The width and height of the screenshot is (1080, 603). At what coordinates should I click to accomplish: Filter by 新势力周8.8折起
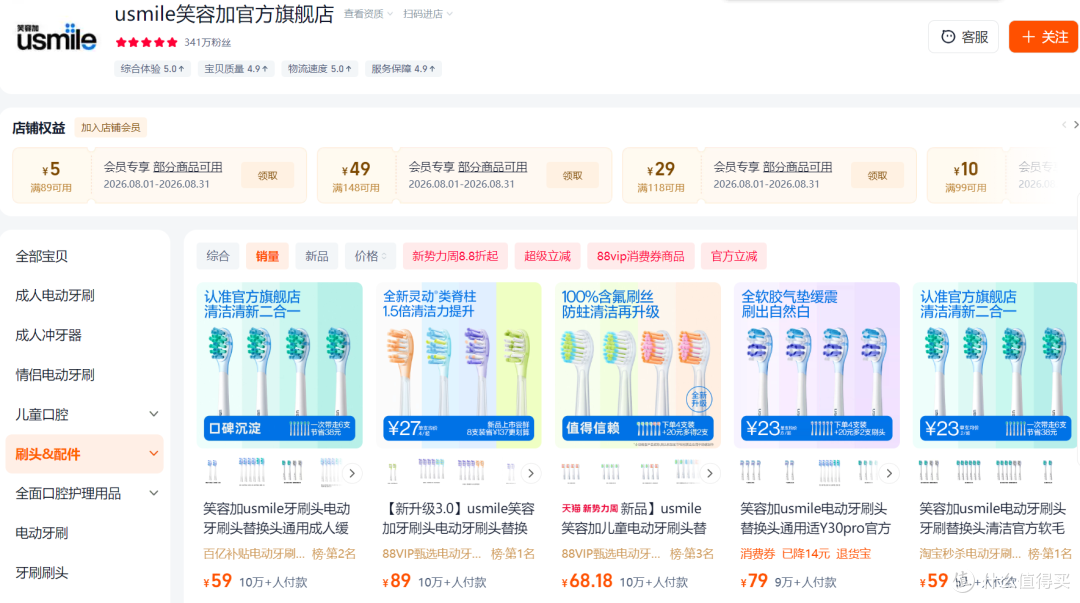tap(455, 256)
